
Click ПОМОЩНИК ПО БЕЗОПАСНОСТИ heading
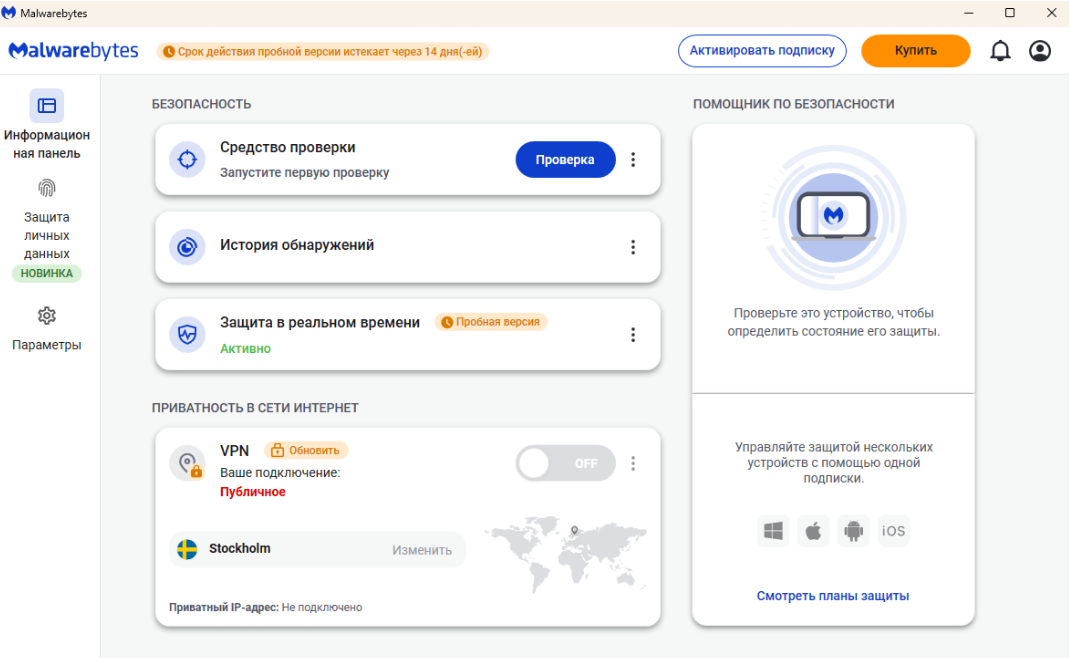point(794,104)
